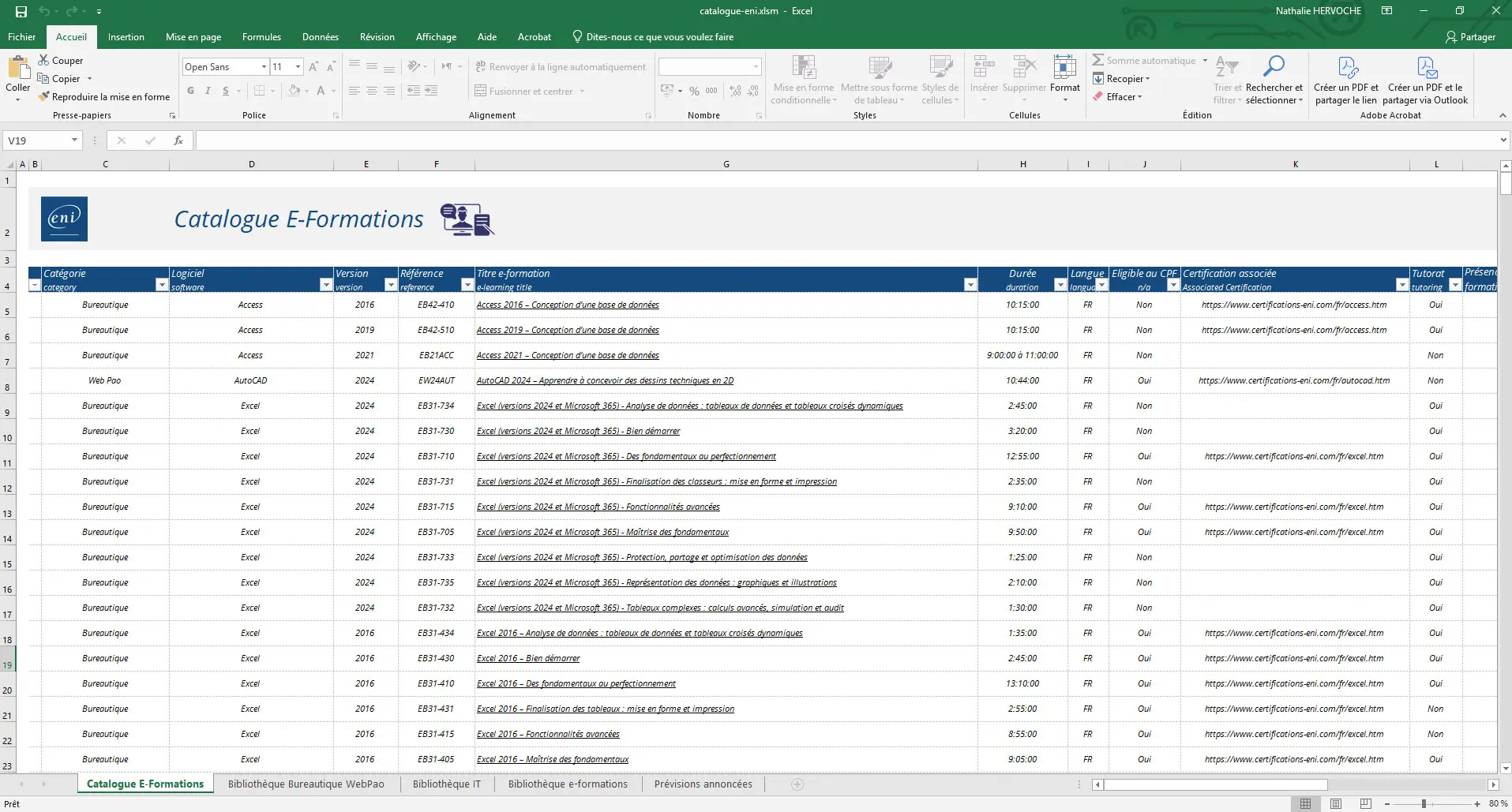Switch to normal view in status bar
This screenshot has width=1512, height=812.
[1306, 804]
